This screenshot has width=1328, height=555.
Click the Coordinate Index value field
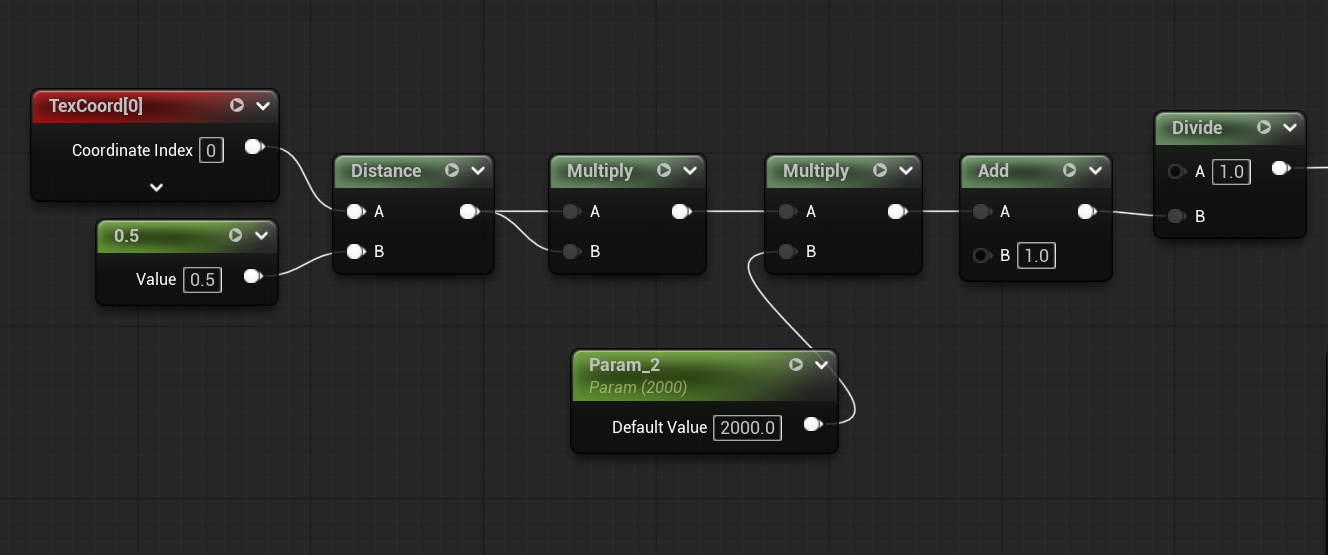[211, 150]
